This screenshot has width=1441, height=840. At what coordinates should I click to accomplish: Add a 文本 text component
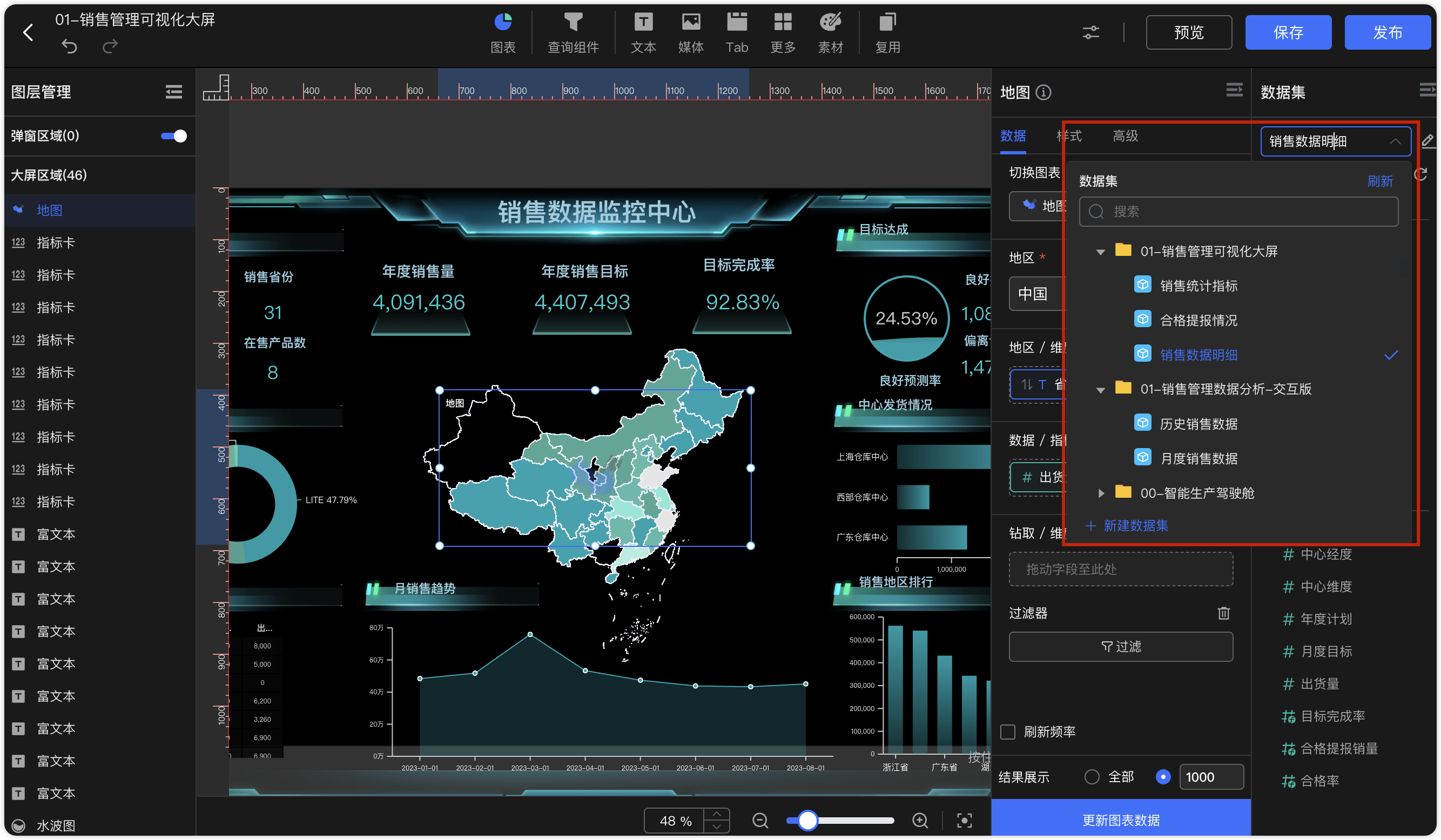pos(643,33)
